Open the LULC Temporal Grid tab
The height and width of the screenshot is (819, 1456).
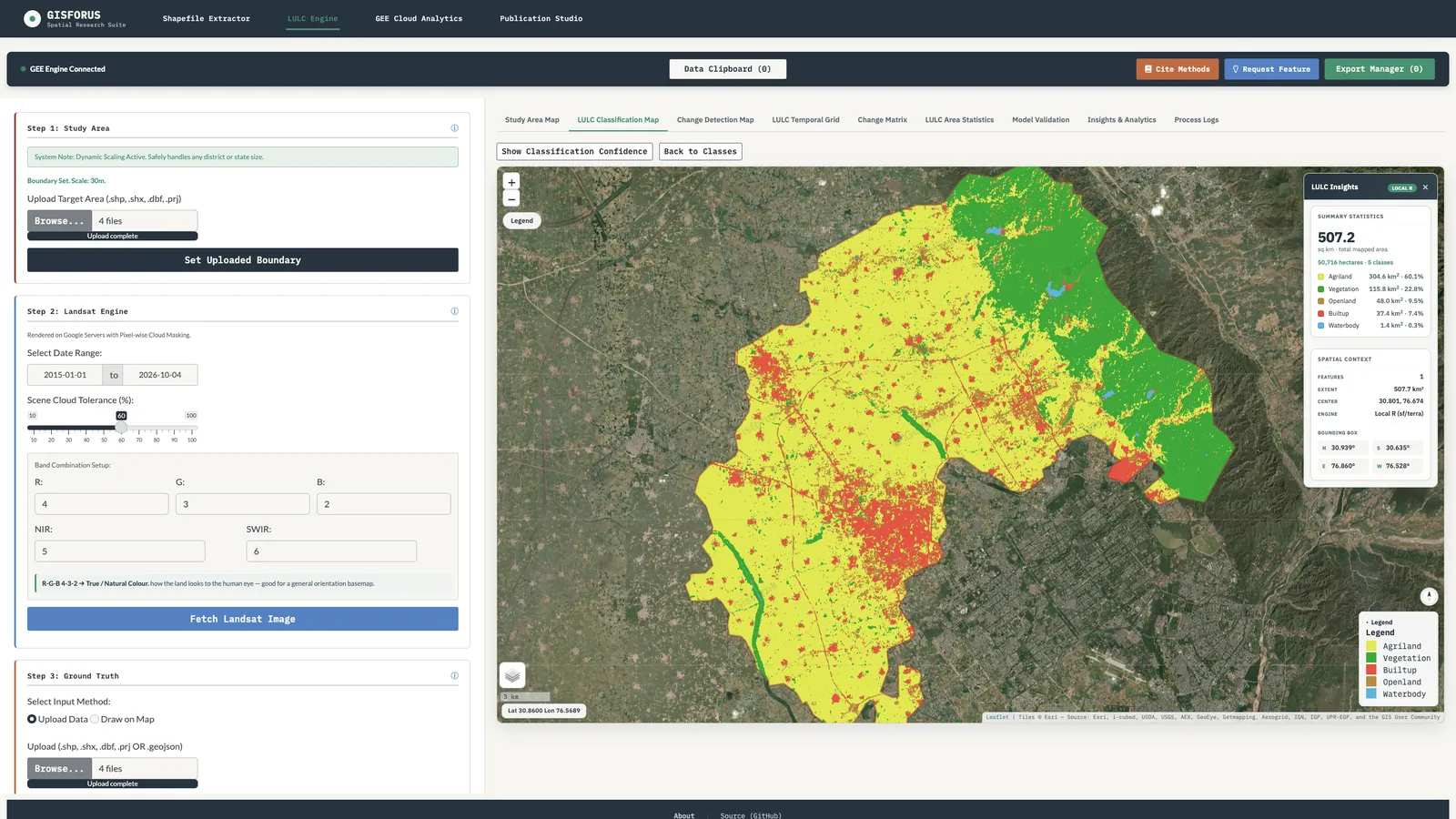[805, 120]
